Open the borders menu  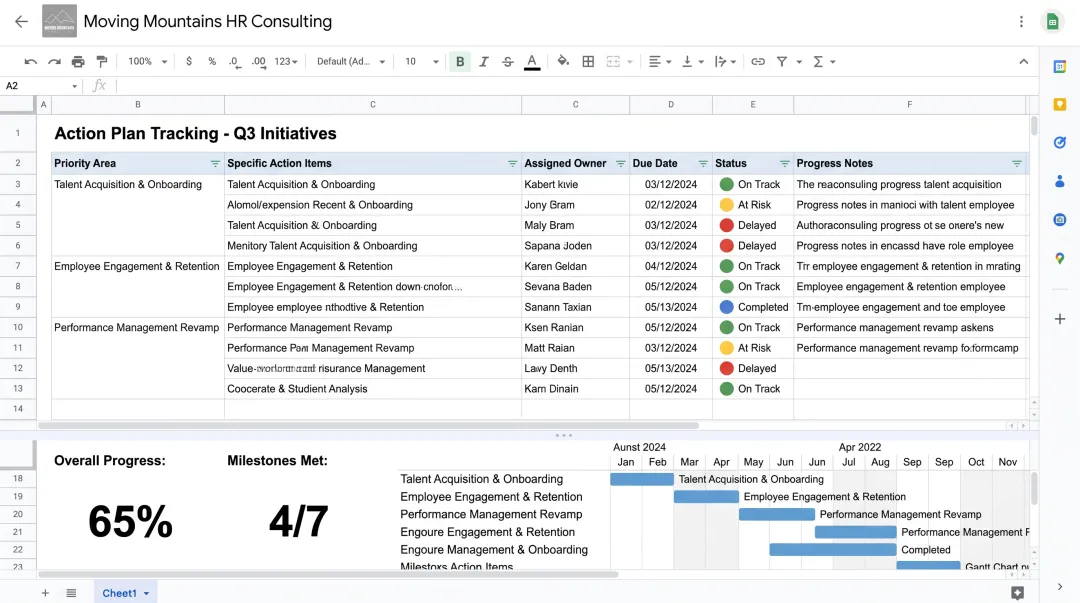(x=588, y=62)
